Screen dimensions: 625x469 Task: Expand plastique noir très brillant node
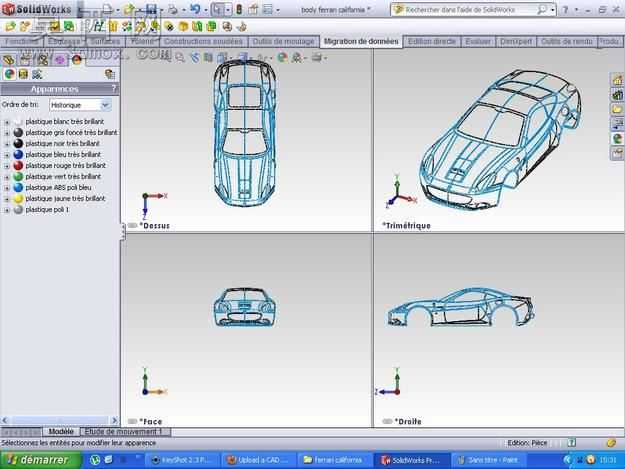[x=6, y=144]
